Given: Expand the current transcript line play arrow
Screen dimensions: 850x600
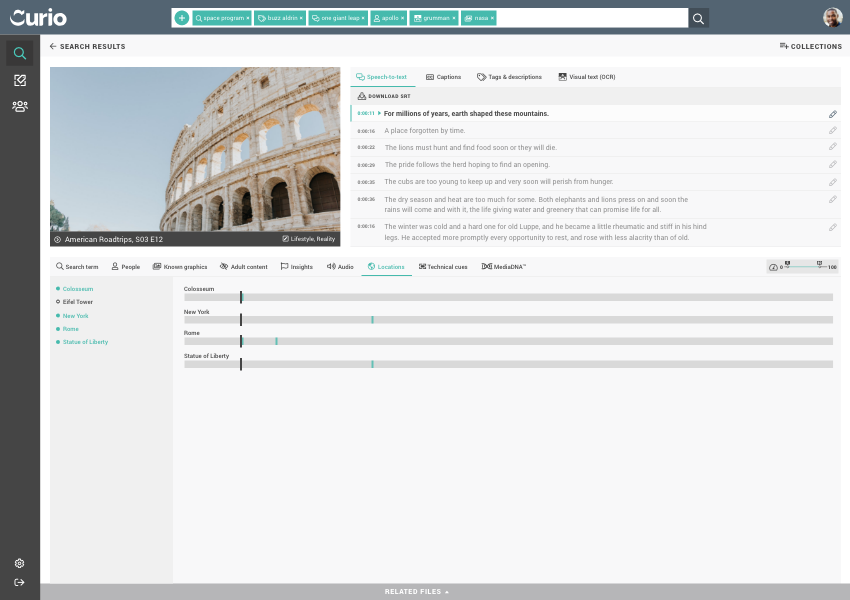Looking at the screenshot, I should click(x=379, y=114).
